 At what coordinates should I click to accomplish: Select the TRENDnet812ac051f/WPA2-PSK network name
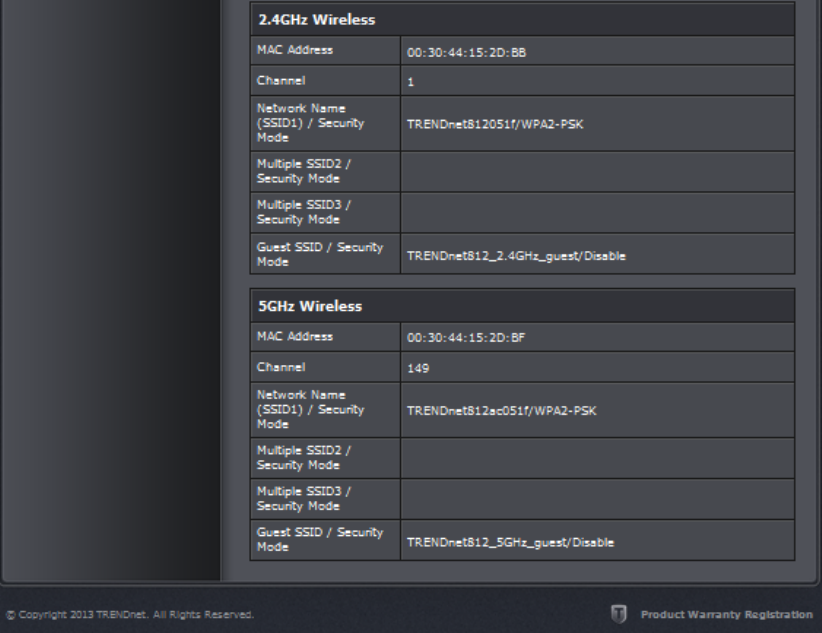point(502,411)
